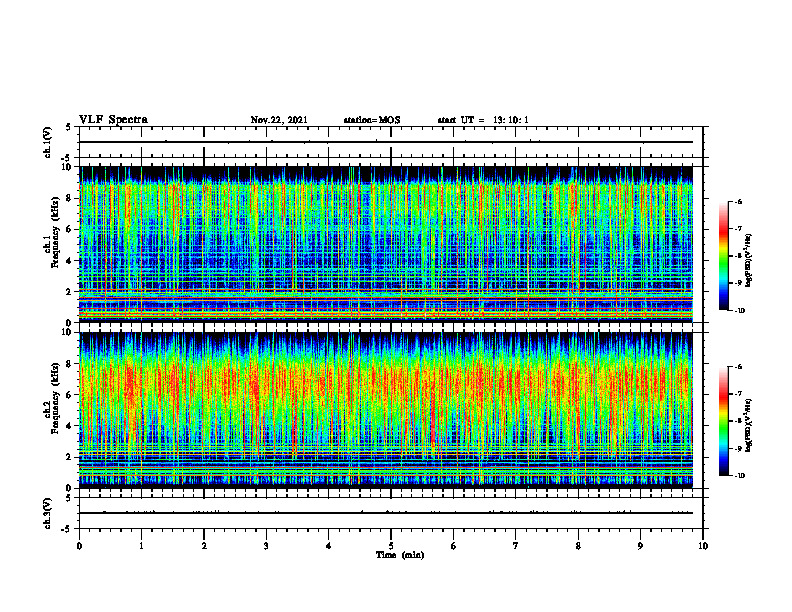Click time-axis tick label "4"
792x612 pixels.
(329, 546)
